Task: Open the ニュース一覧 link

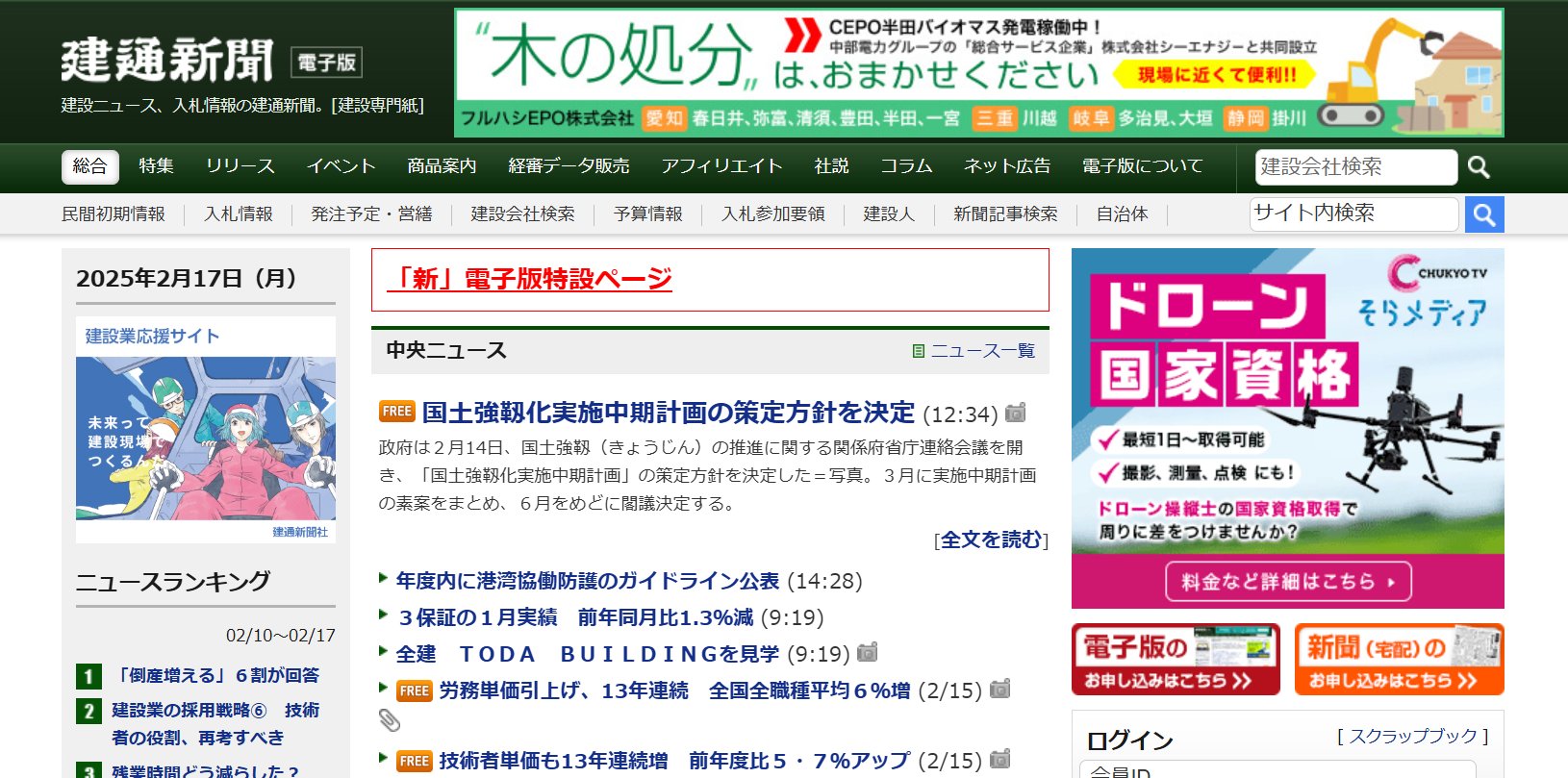Action: pos(983,351)
